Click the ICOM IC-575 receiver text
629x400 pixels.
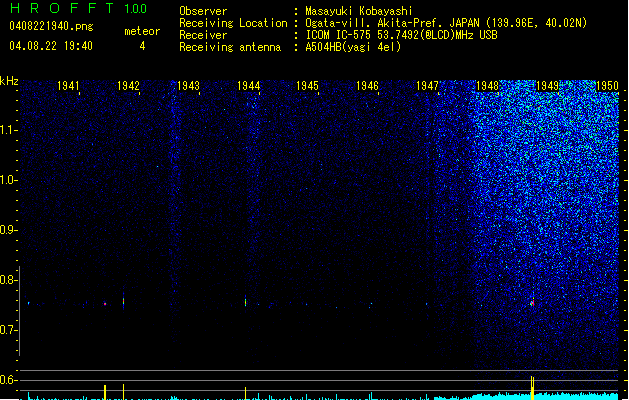tap(401, 35)
